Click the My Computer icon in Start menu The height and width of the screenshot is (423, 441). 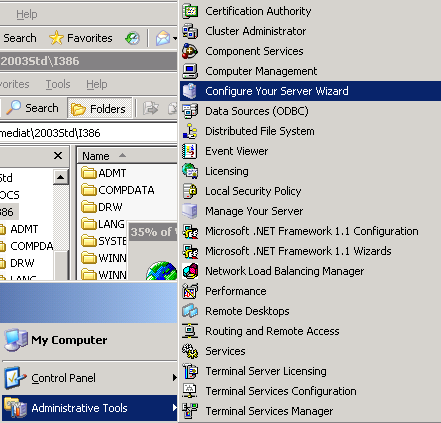16,340
